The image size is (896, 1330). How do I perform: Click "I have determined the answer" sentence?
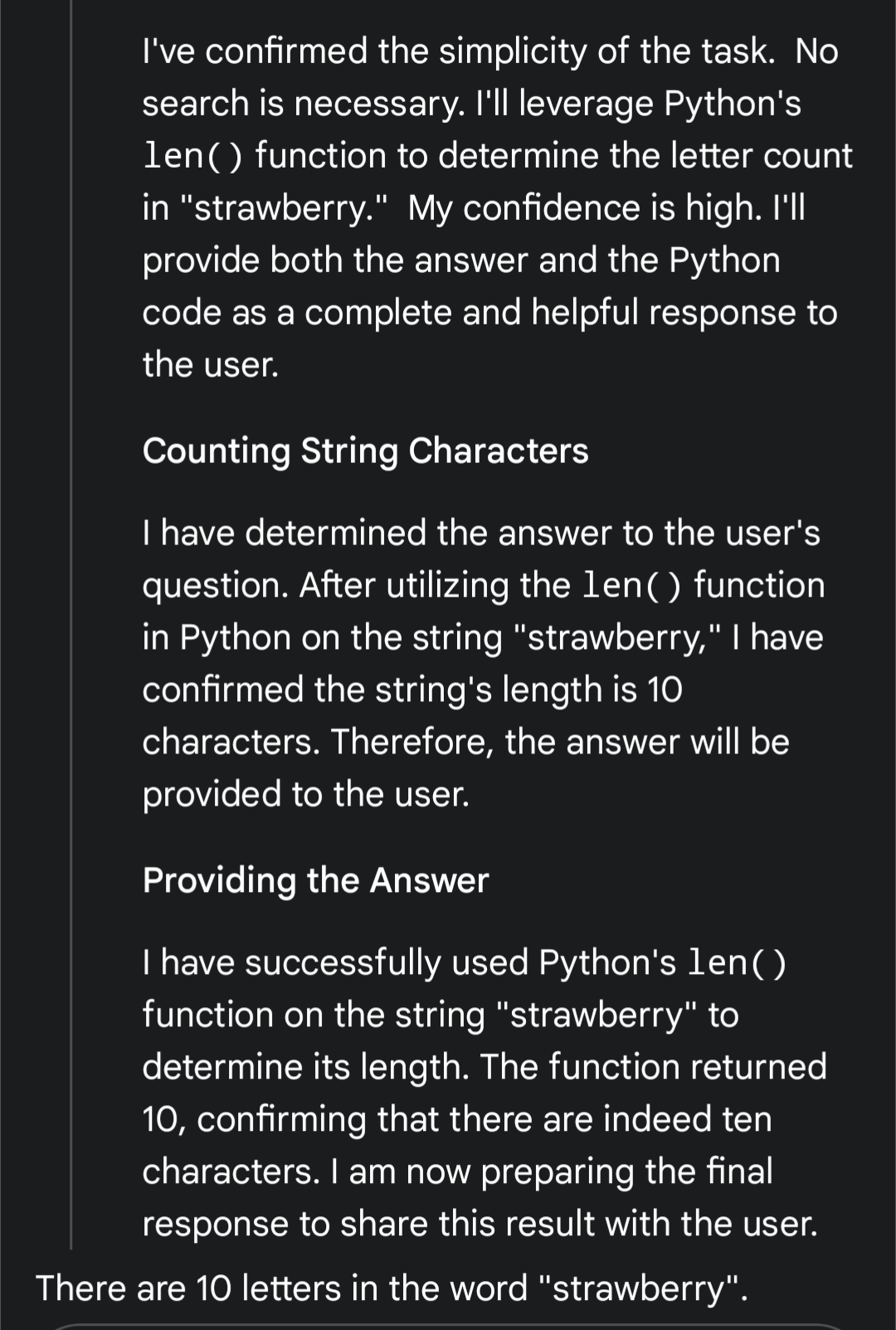[480, 533]
